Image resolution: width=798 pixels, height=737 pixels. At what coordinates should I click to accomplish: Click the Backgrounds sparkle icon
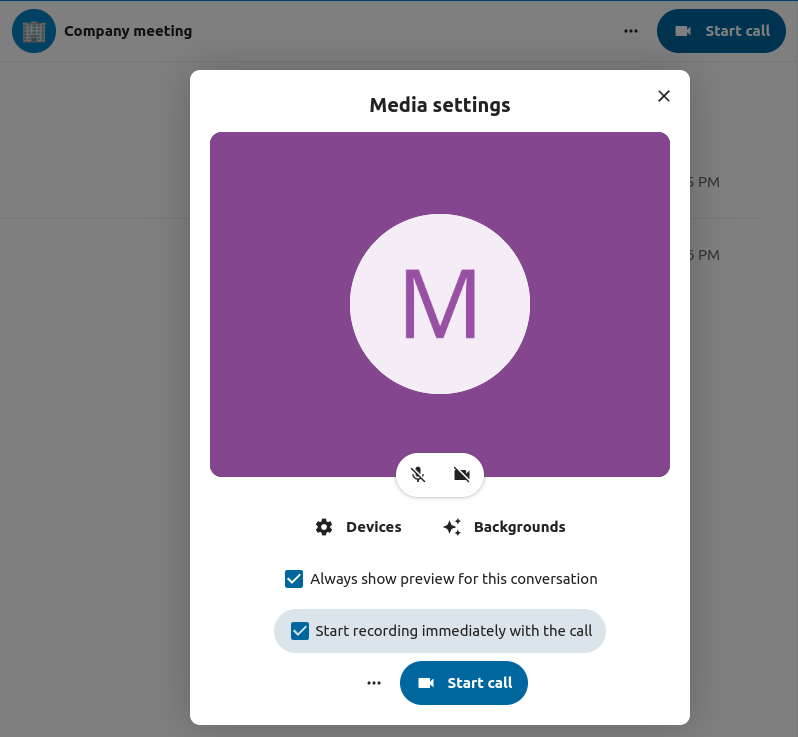[x=452, y=527]
